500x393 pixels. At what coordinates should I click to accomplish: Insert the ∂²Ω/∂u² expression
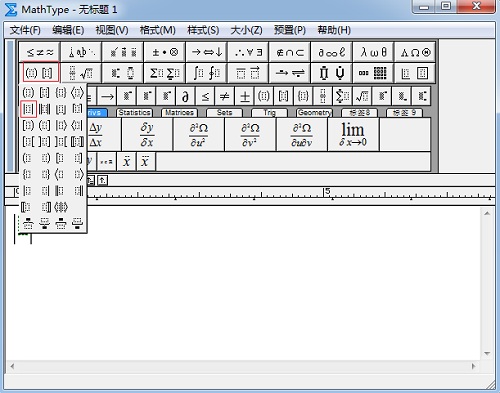point(199,134)
